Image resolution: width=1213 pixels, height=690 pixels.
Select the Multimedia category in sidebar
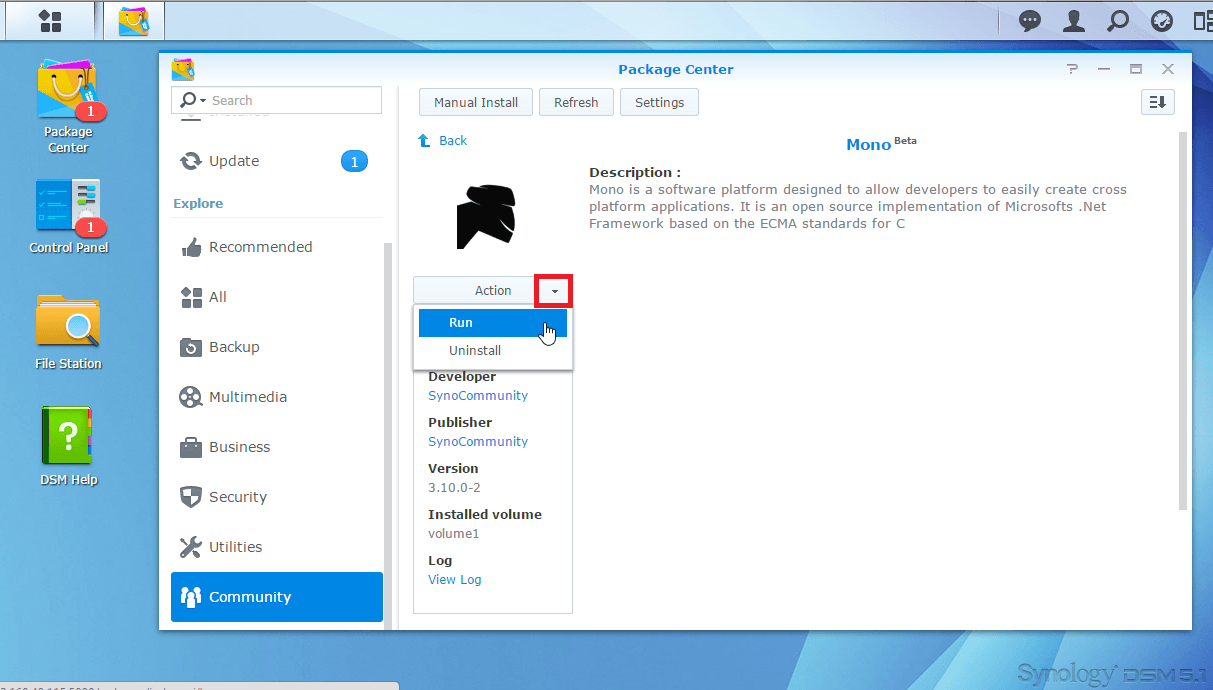[x=247, y=397]
